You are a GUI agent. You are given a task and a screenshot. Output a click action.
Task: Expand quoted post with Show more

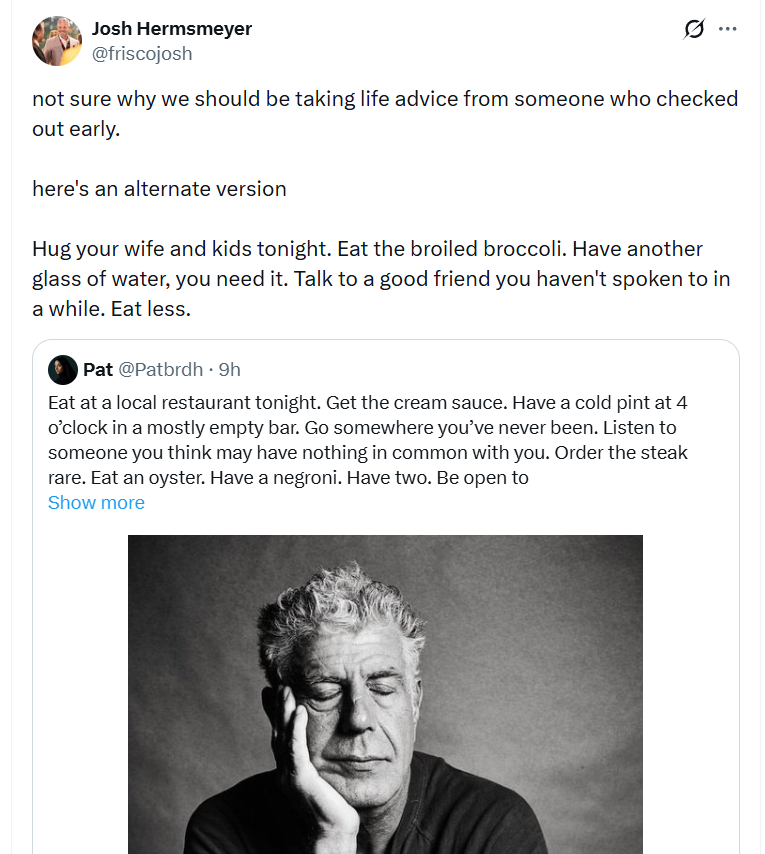[x=96, y=503]
